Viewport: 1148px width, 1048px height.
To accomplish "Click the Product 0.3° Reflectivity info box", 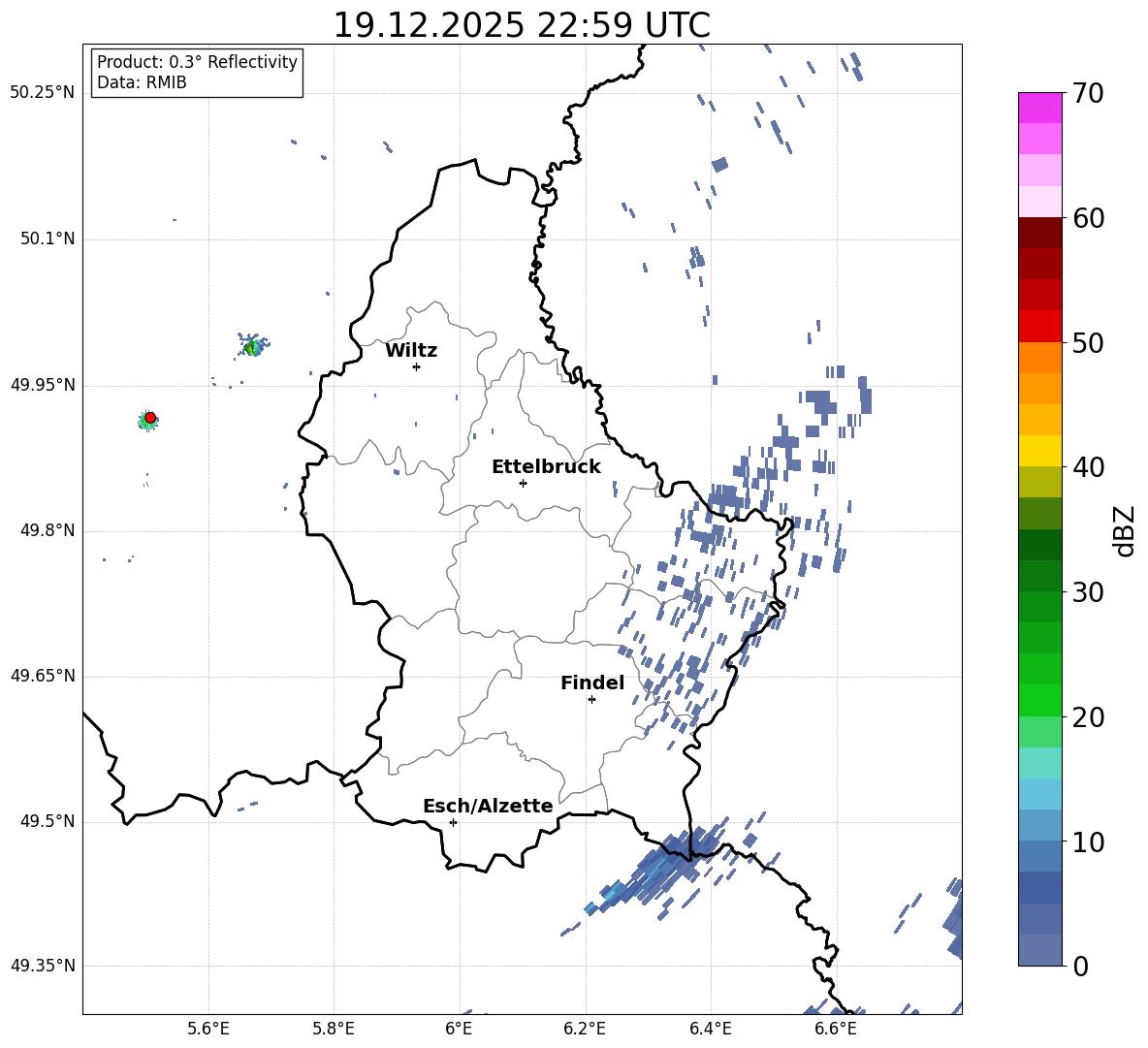I will 196,72.
